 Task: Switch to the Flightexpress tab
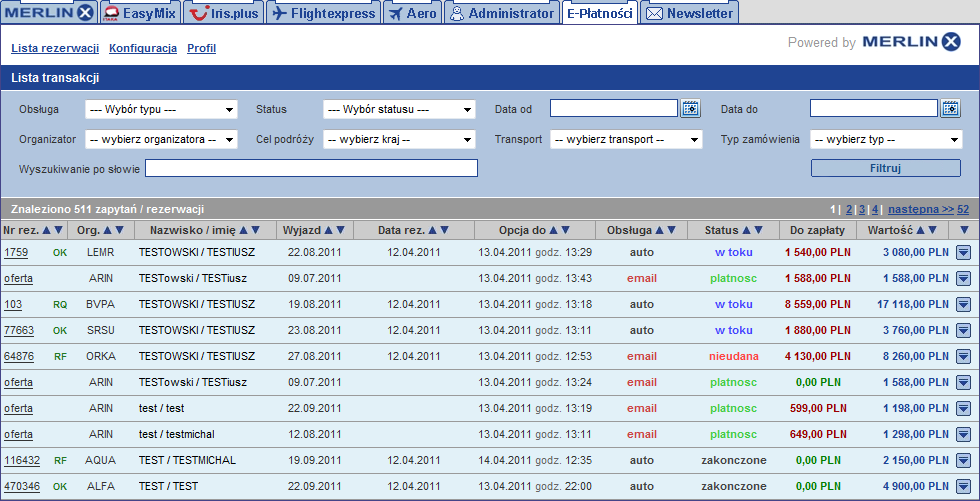[x=324, y=12]
